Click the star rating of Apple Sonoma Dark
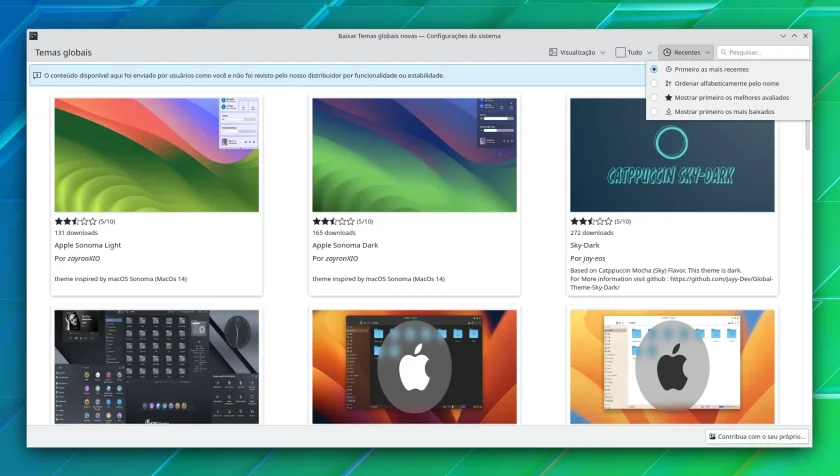Image resolution: width=840 pixels, height=476 pixels. (x=333, y=221)
